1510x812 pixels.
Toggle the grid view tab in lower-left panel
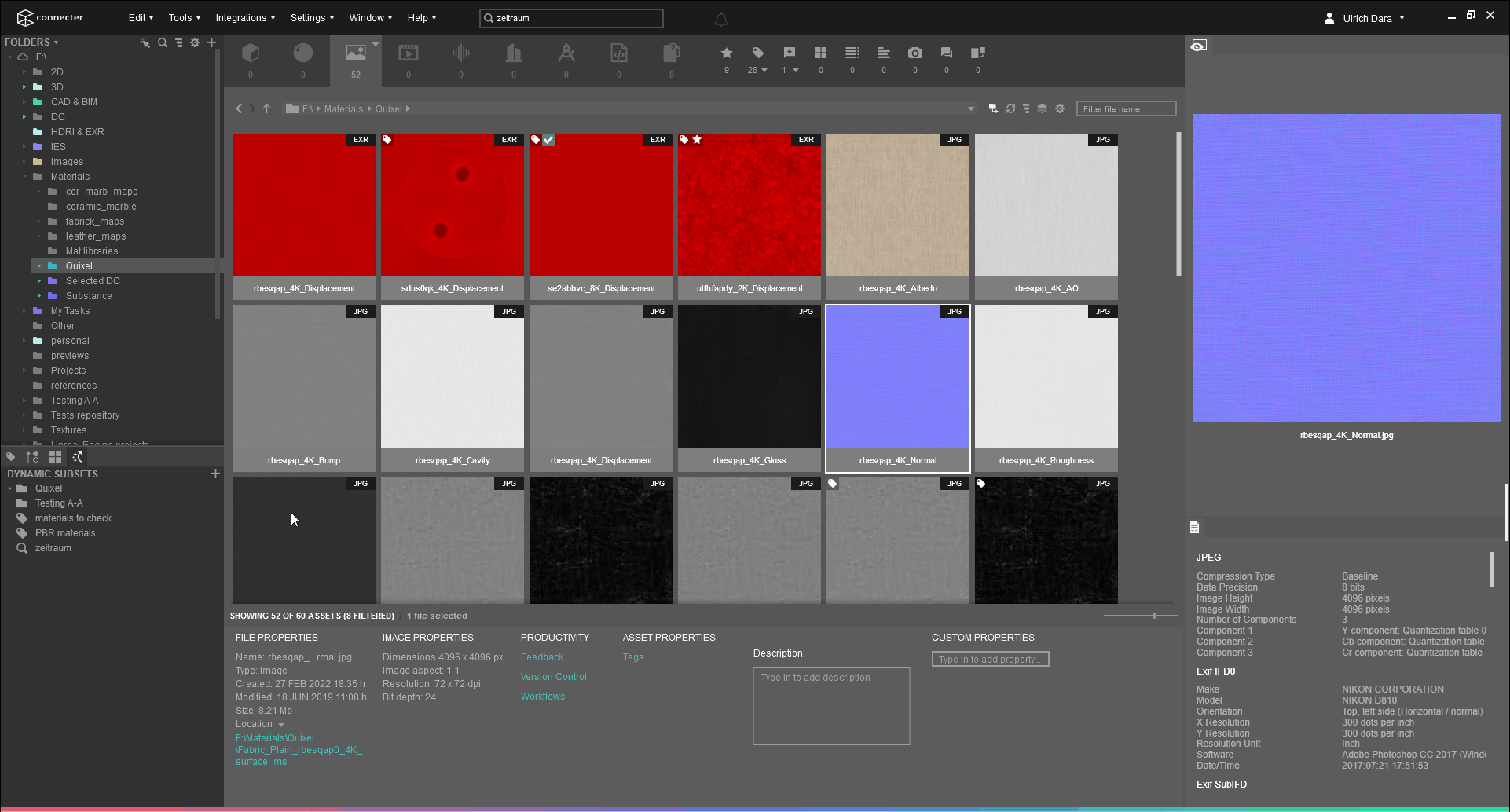[55, 456]
